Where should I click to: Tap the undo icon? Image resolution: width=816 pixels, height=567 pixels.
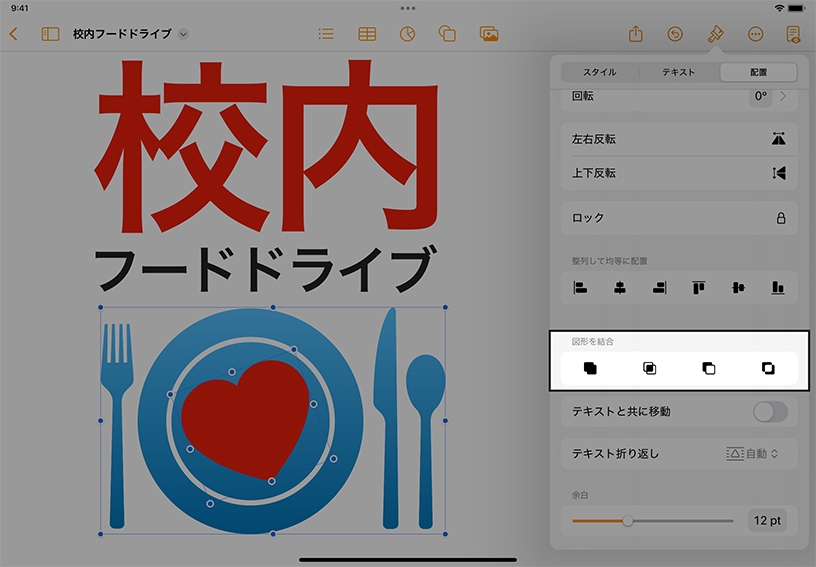coord(675,34)
